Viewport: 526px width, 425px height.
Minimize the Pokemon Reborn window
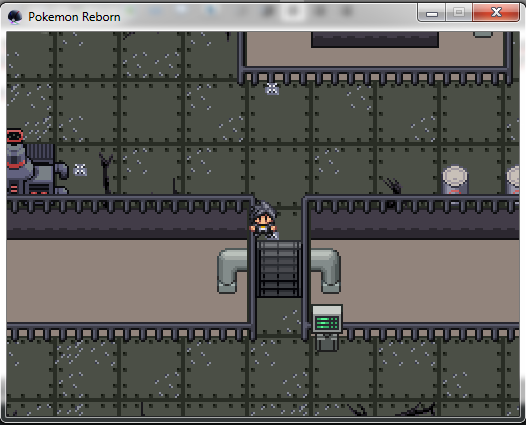[432, 13]
